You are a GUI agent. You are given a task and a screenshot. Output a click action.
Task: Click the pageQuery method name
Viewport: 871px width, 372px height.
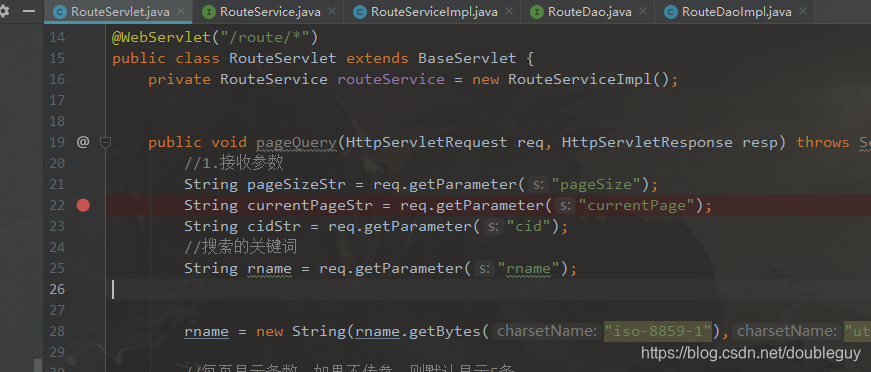tap(296, 143)
